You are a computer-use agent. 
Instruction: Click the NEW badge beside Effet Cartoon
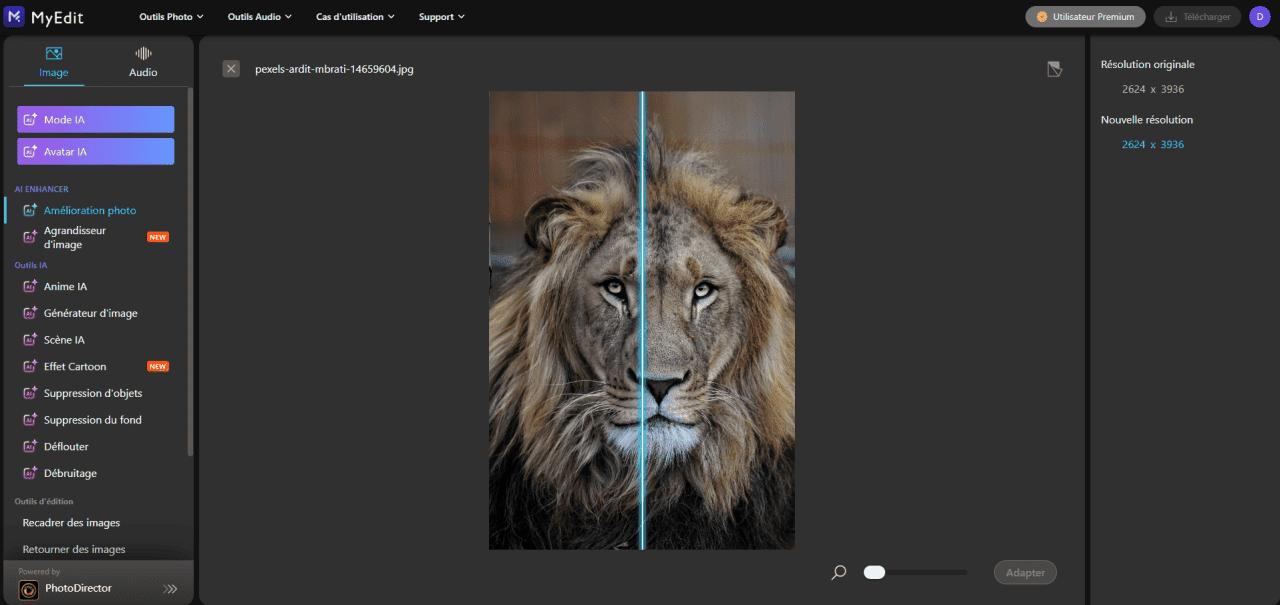[x=158, y=367]
